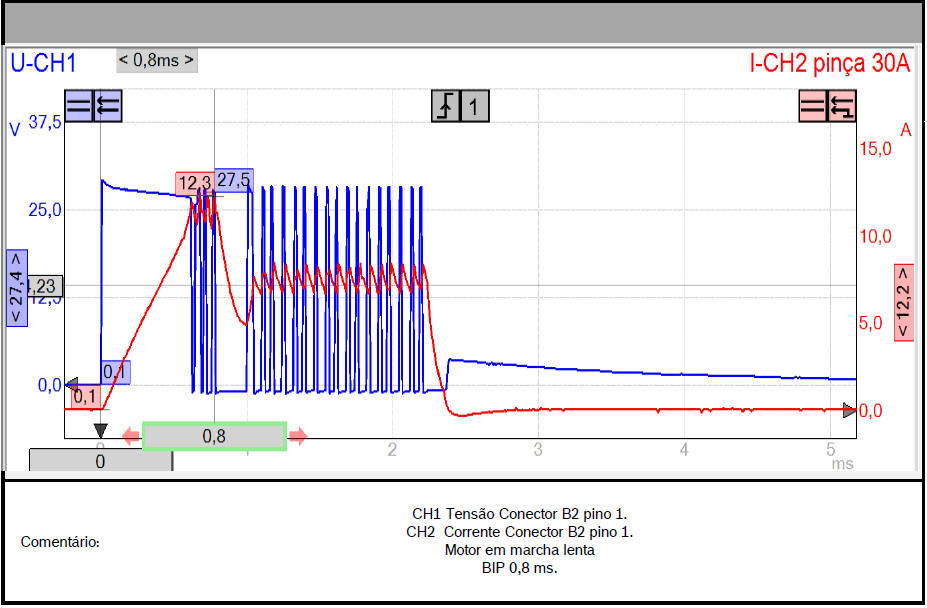927x608 pixels.
Task: Click the I-CH2 pinça 30A label
Action: click(x=830, y=63)
